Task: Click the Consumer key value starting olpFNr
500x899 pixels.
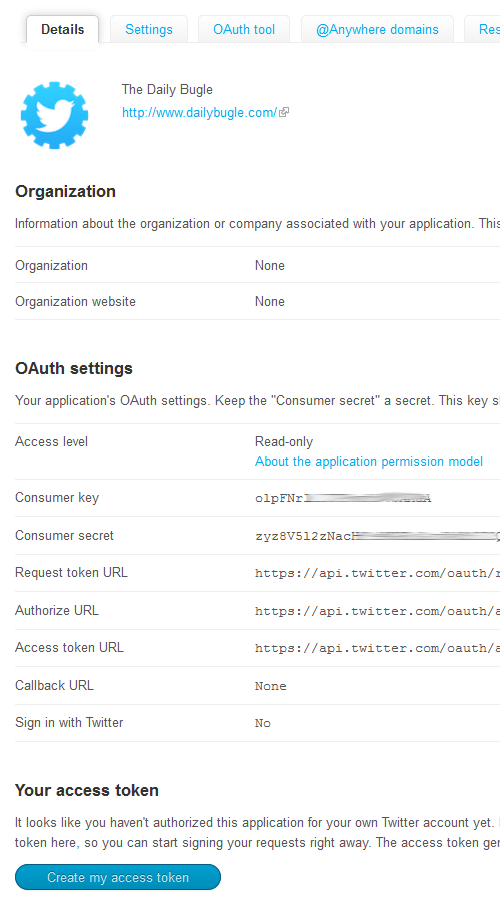Action: pyautogui.click(x=343, y=498)
